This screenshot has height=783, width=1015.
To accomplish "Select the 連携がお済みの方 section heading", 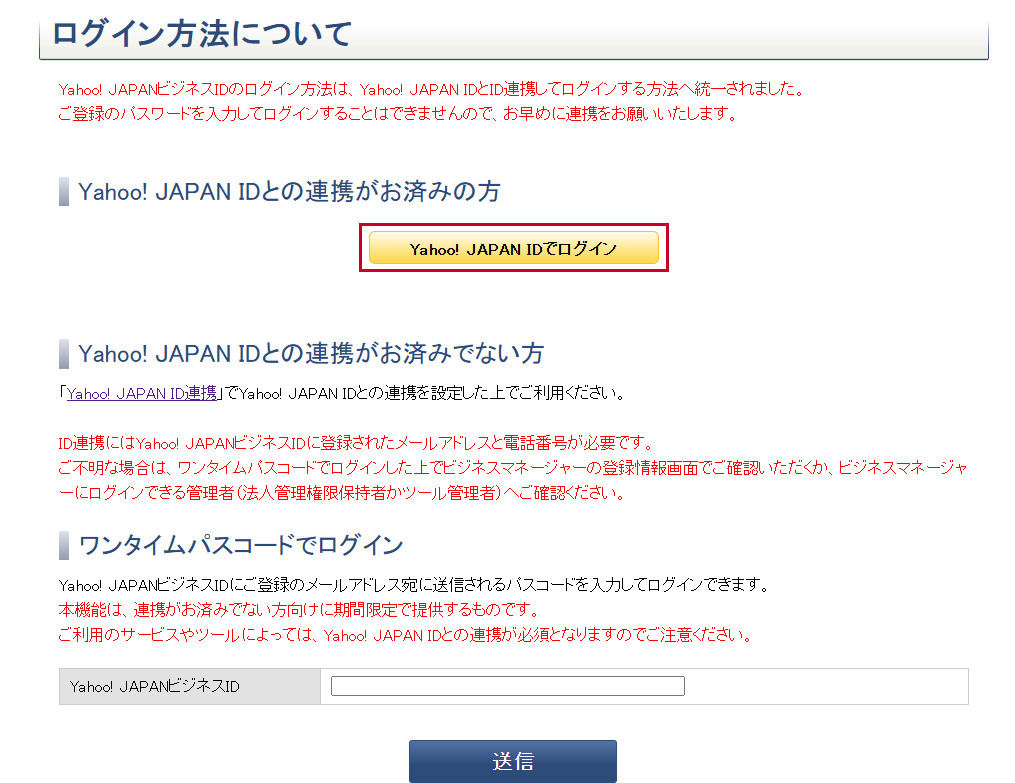I will [289, 192].
